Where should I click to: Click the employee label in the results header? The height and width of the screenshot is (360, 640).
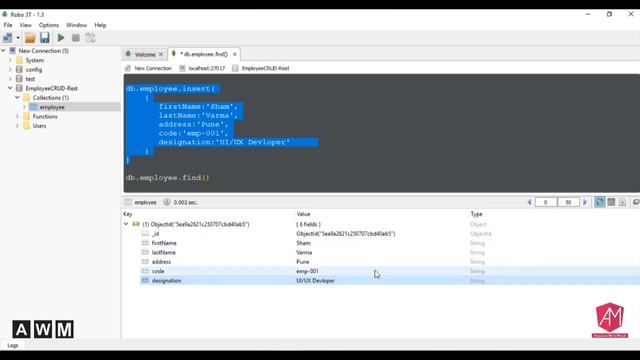[145, 202]
